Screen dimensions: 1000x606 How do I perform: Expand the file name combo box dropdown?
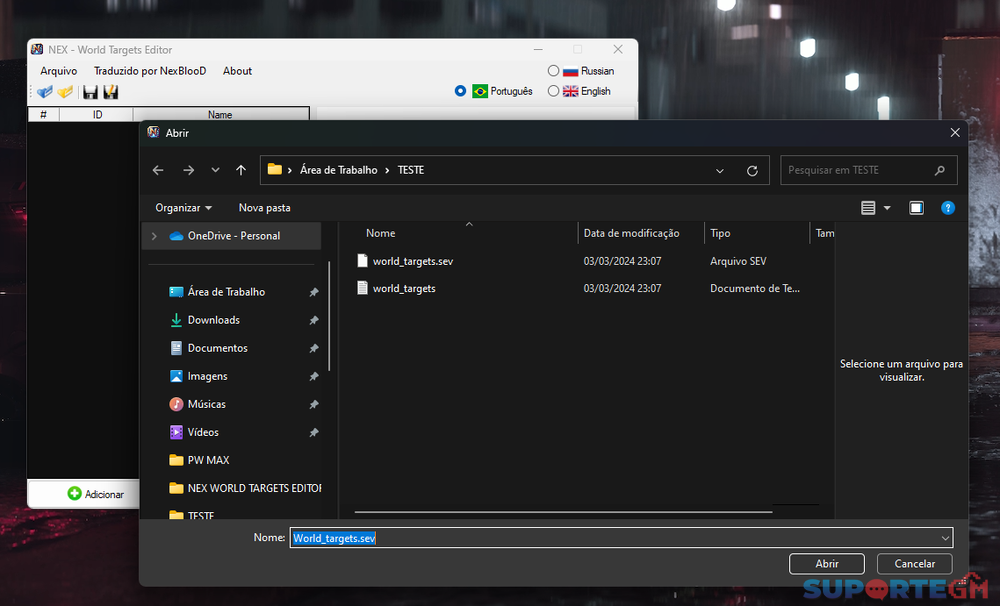[945, 538]
